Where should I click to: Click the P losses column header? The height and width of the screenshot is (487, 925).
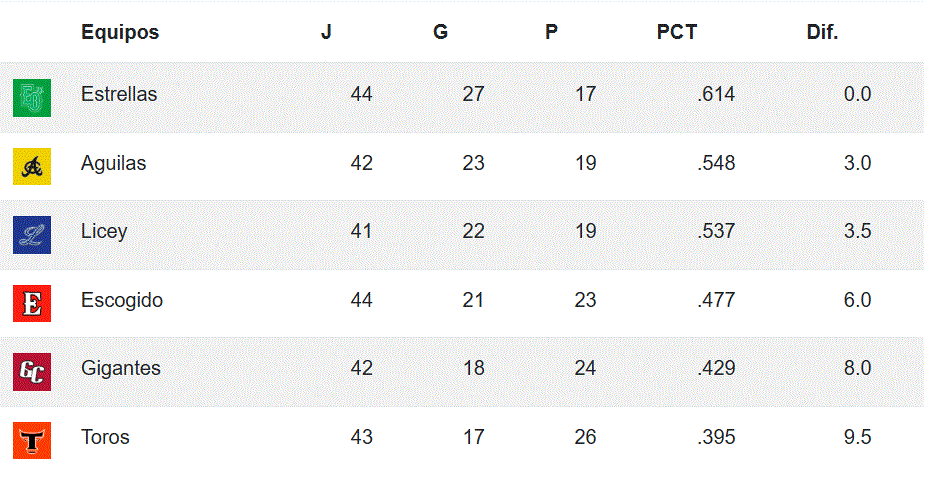click(551, 32)
